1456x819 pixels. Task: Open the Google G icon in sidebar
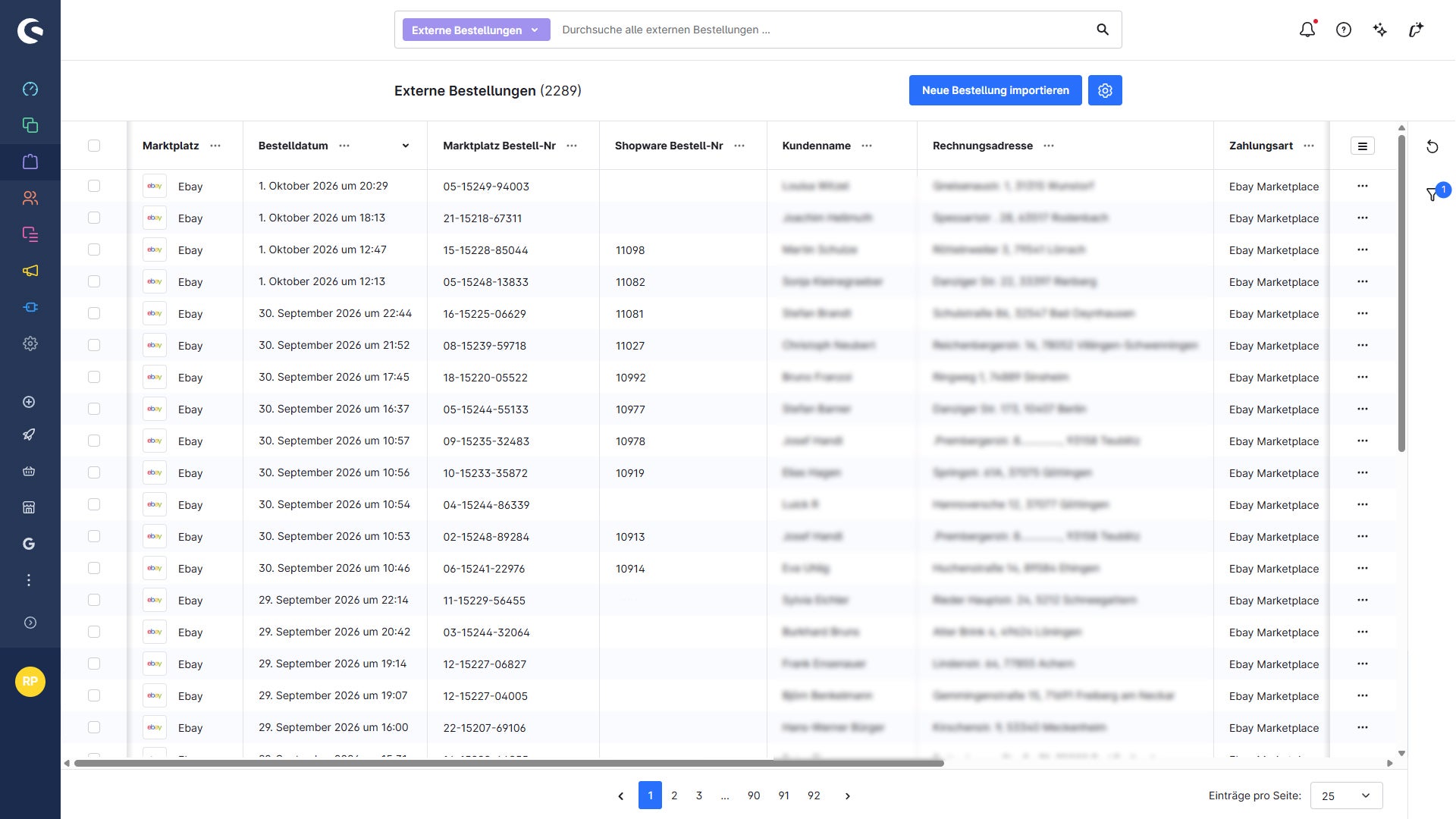tap(29, 544)
